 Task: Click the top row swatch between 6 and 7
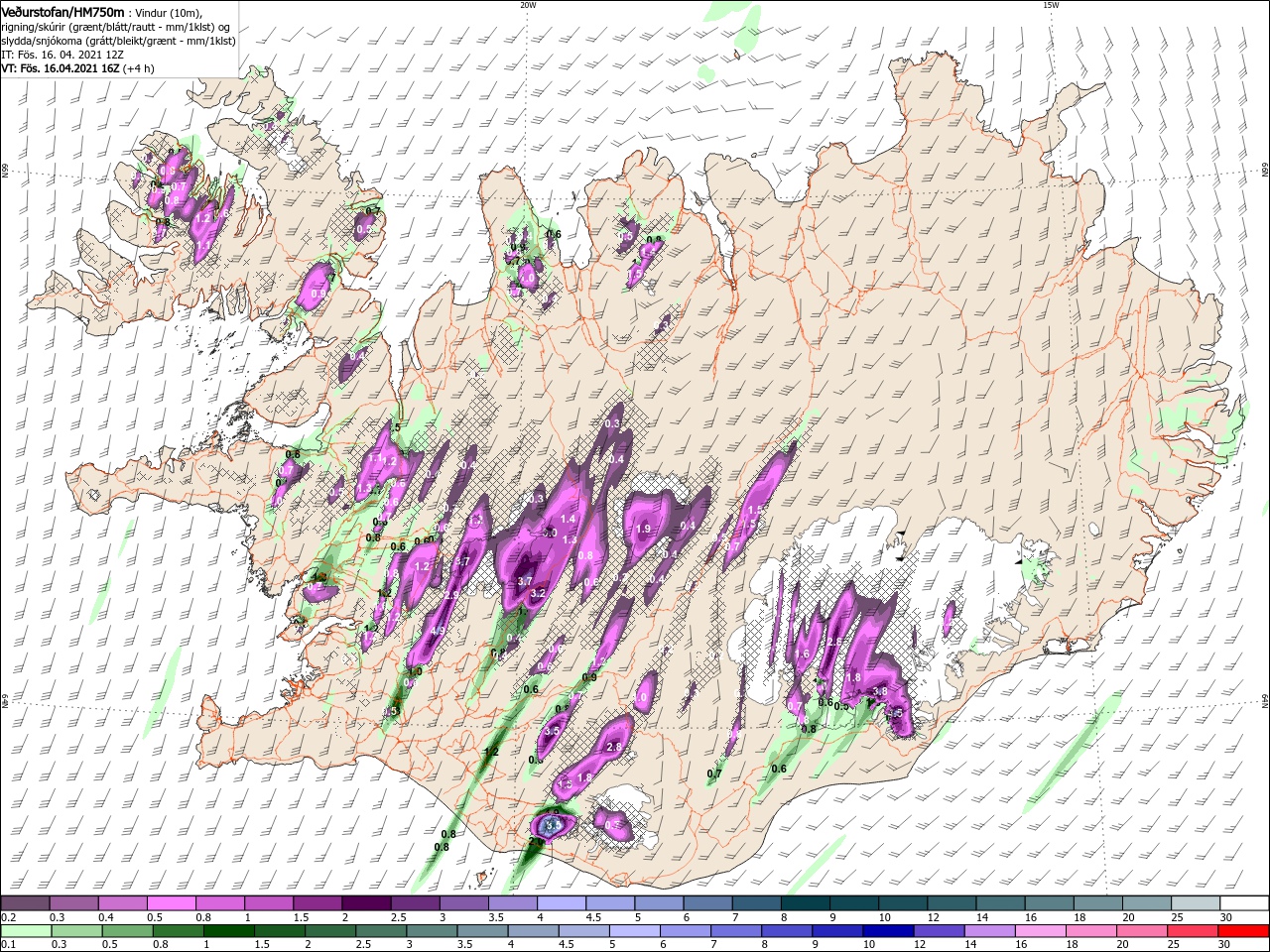pyautogui.click(x=706, y=903)
